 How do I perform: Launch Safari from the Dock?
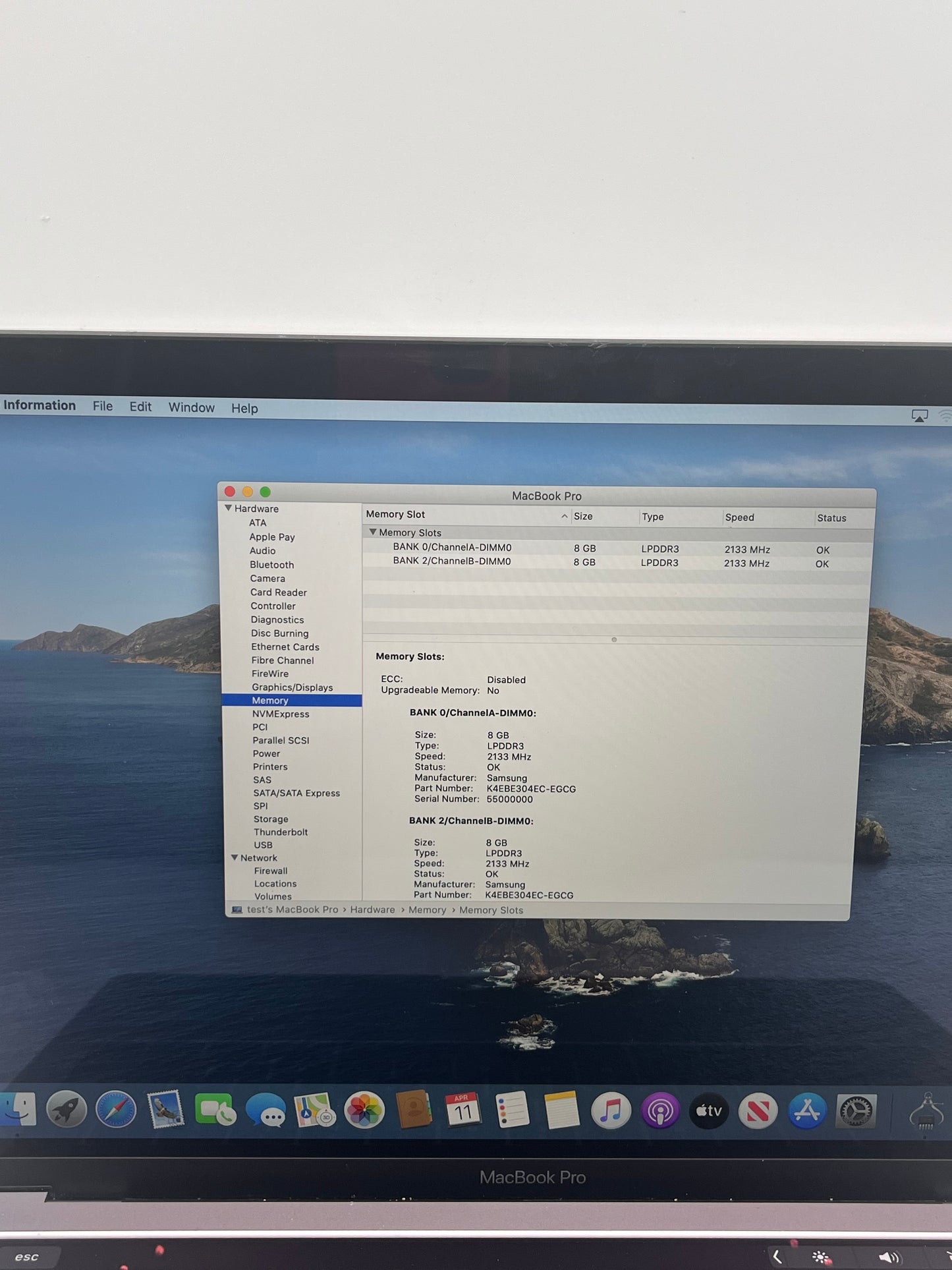pyautogui.click(x=116, y=1110)
